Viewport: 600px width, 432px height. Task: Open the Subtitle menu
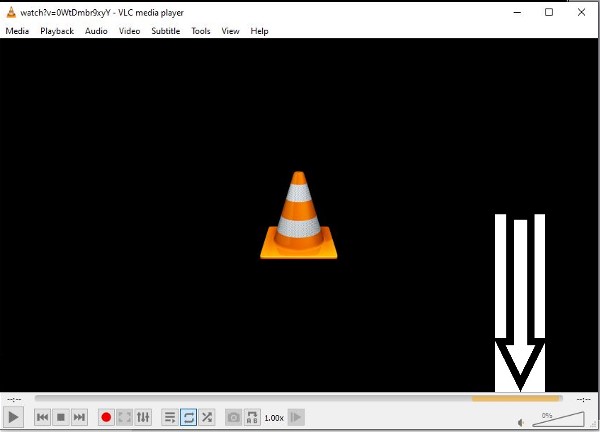166,31
